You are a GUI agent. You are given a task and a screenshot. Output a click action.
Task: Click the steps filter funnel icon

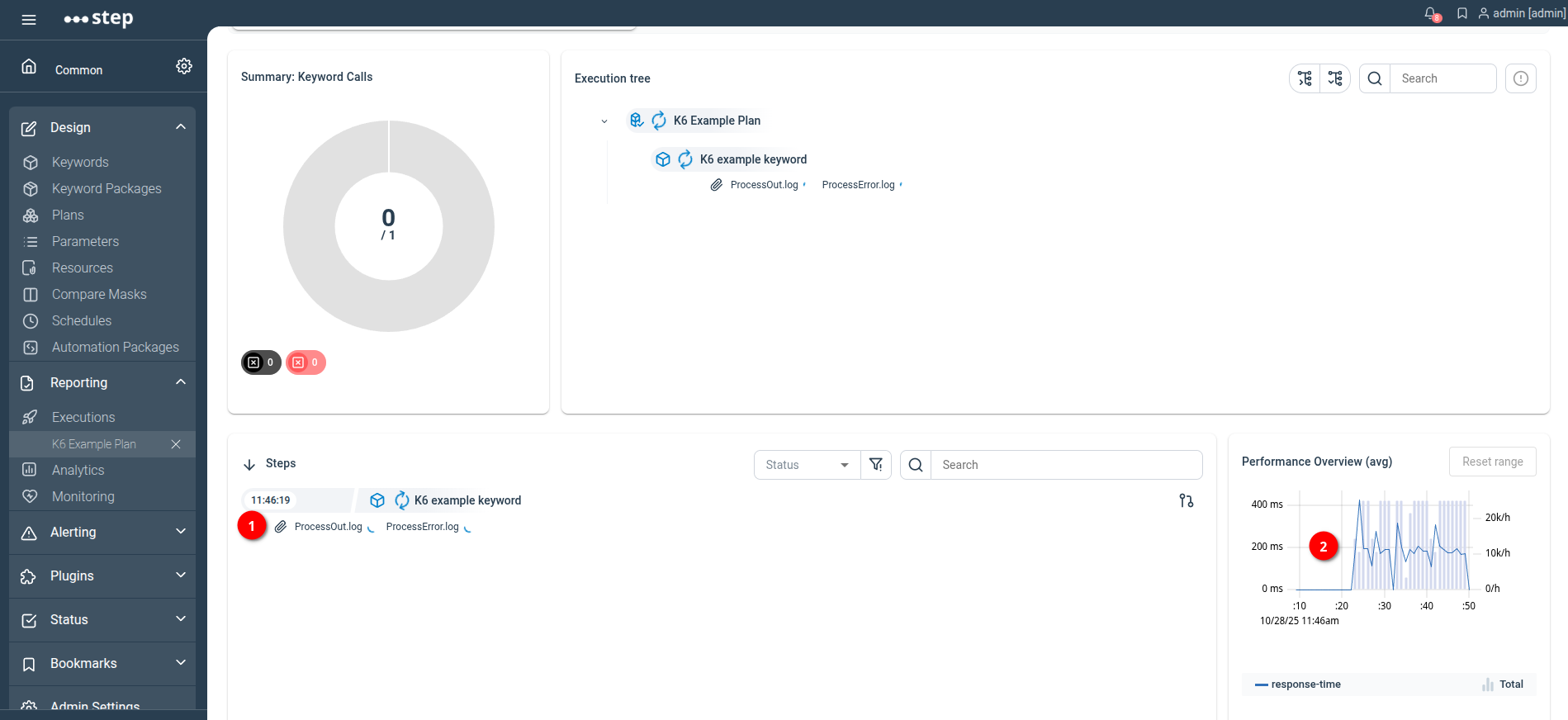876,465
